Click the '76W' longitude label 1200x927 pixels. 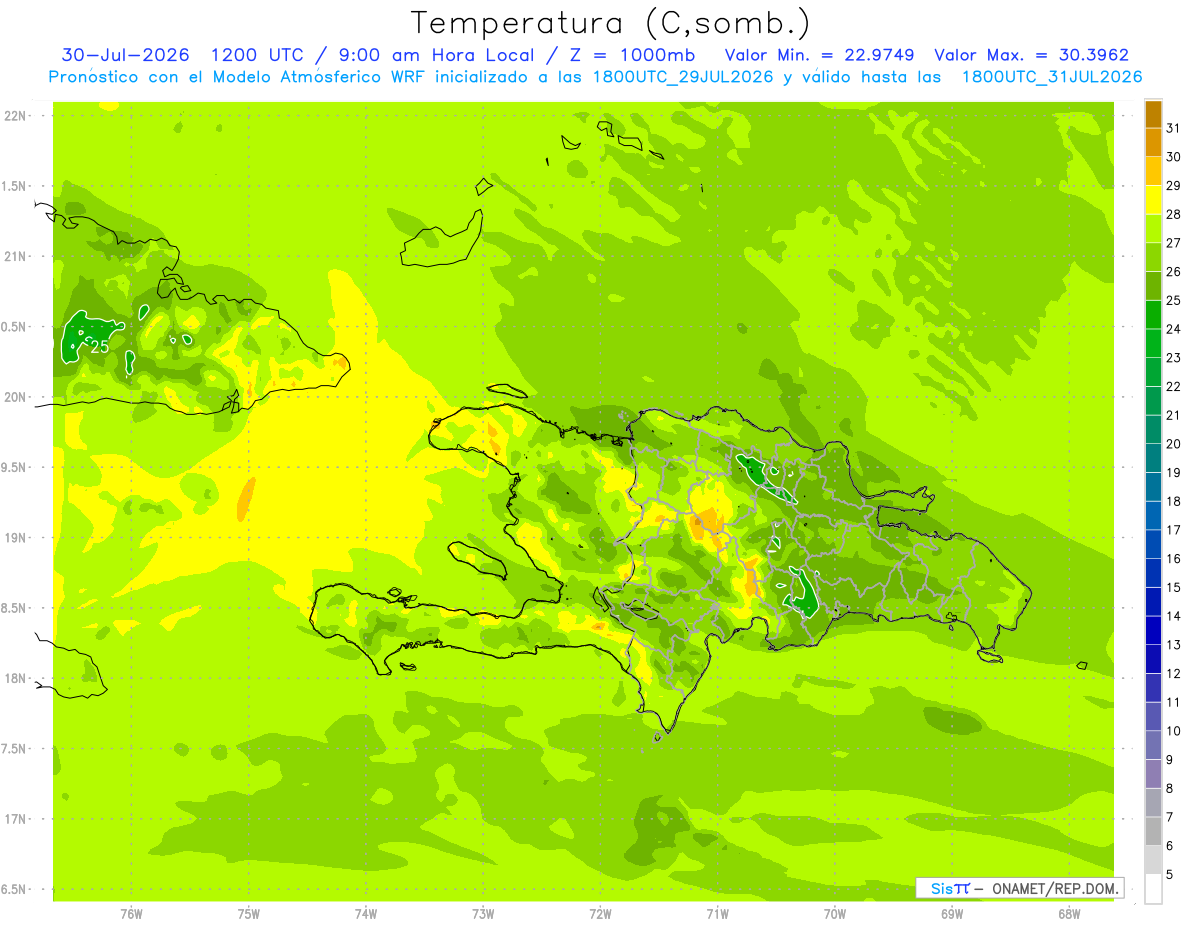131,913
